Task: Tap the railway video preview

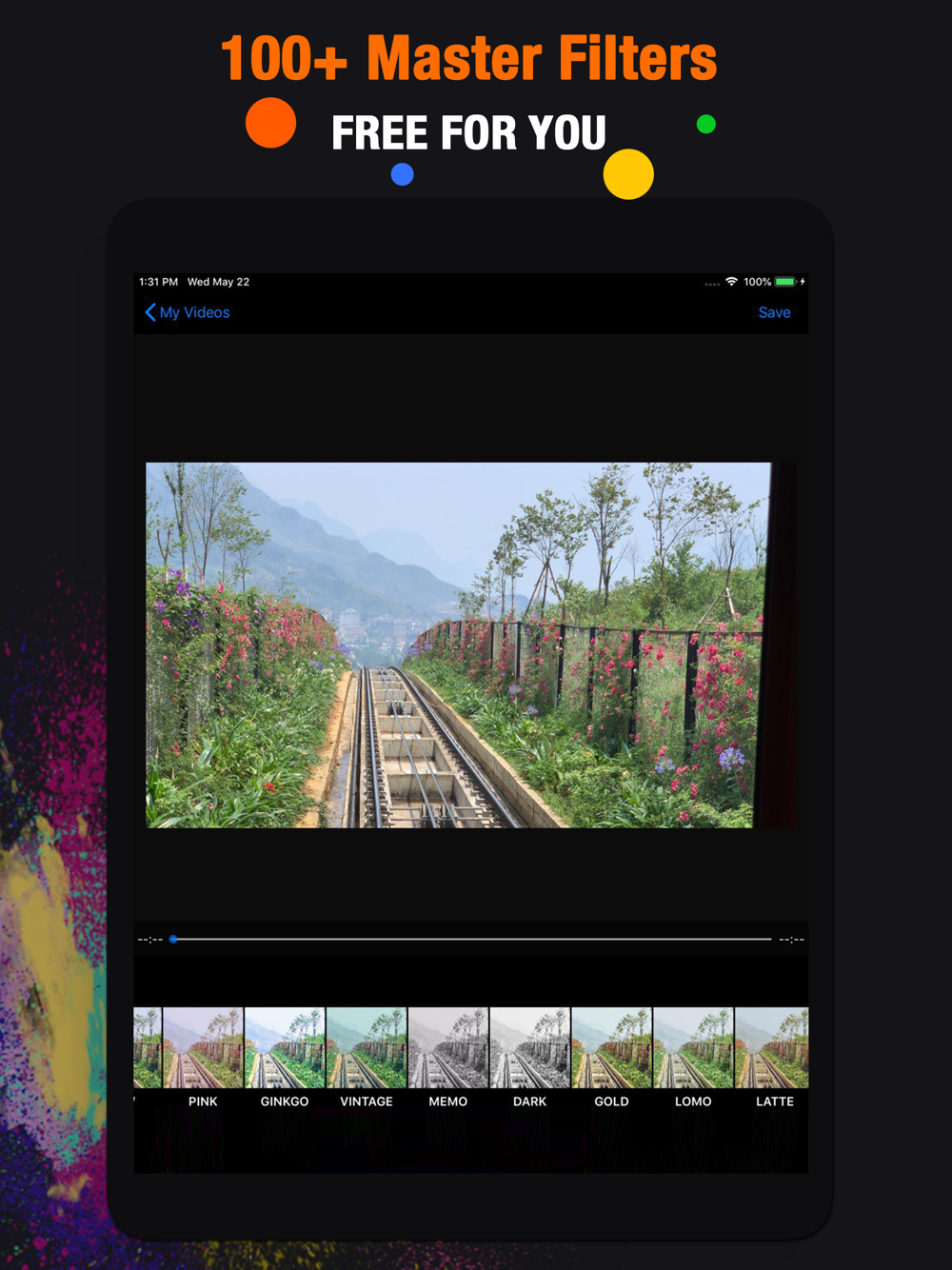Action: (x=471, y=645)
